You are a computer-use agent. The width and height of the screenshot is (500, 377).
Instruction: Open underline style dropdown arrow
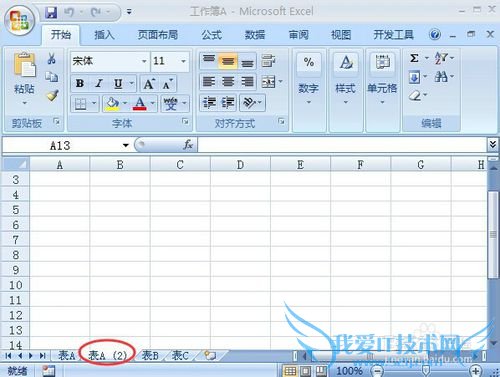[x=131, y=83]
